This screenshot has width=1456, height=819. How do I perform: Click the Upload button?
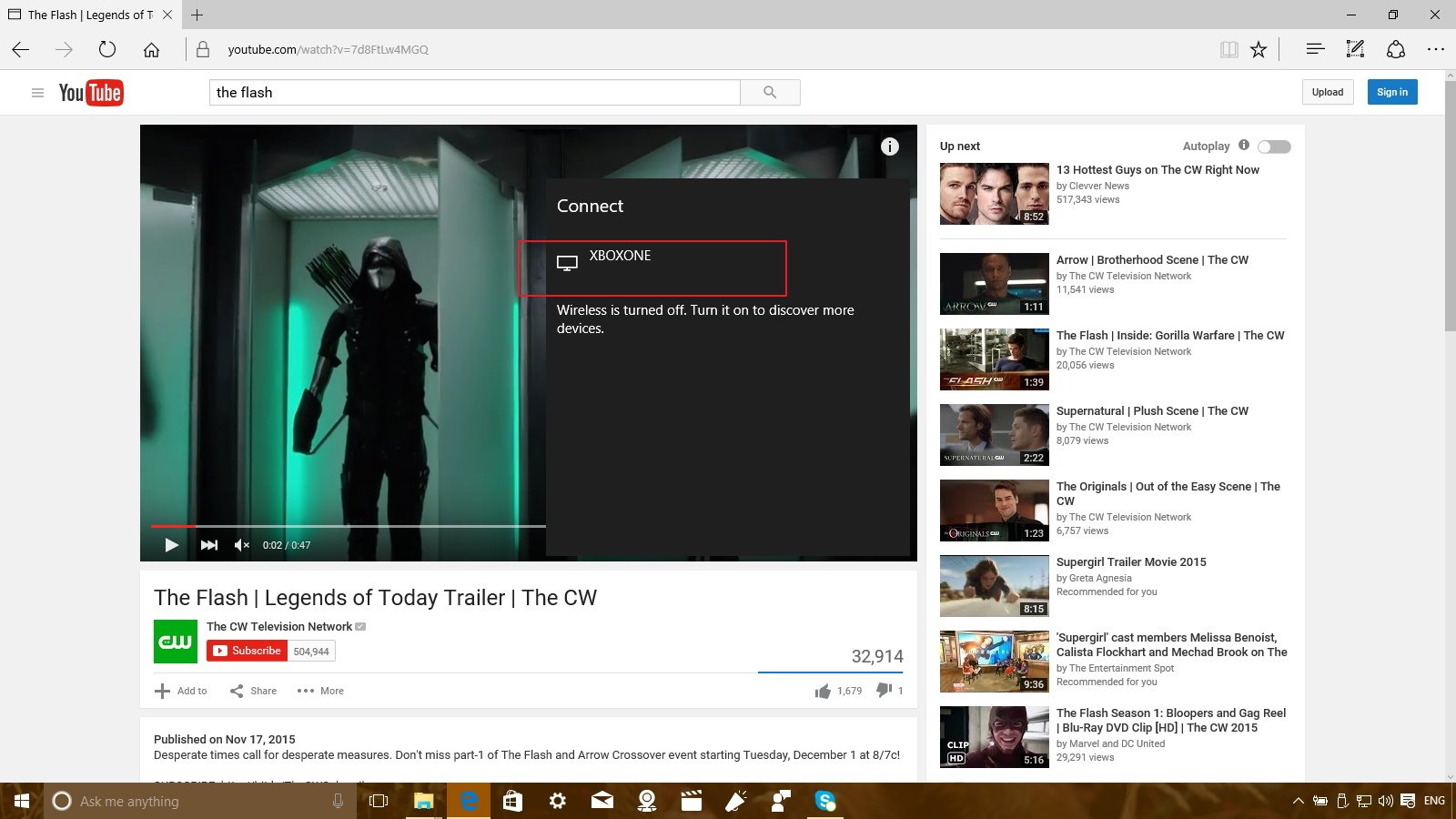(x=1328, y=92)
